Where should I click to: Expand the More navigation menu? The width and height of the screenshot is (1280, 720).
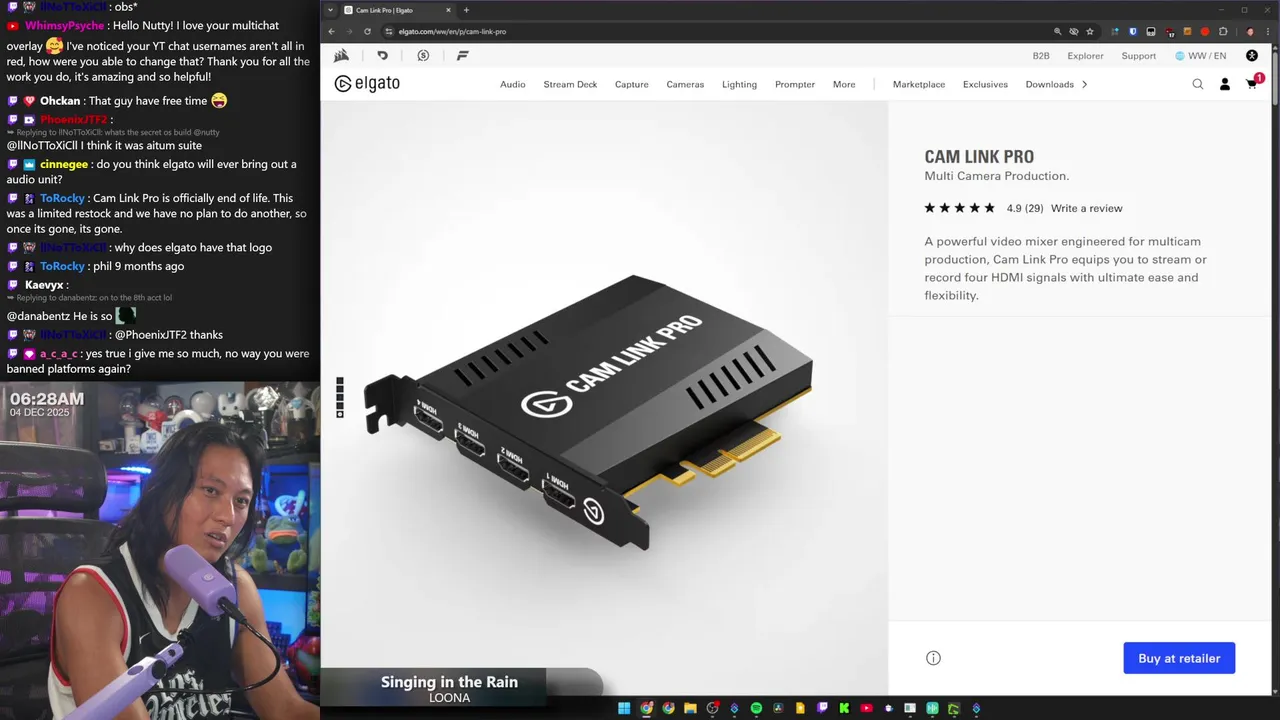coord(844,84)
